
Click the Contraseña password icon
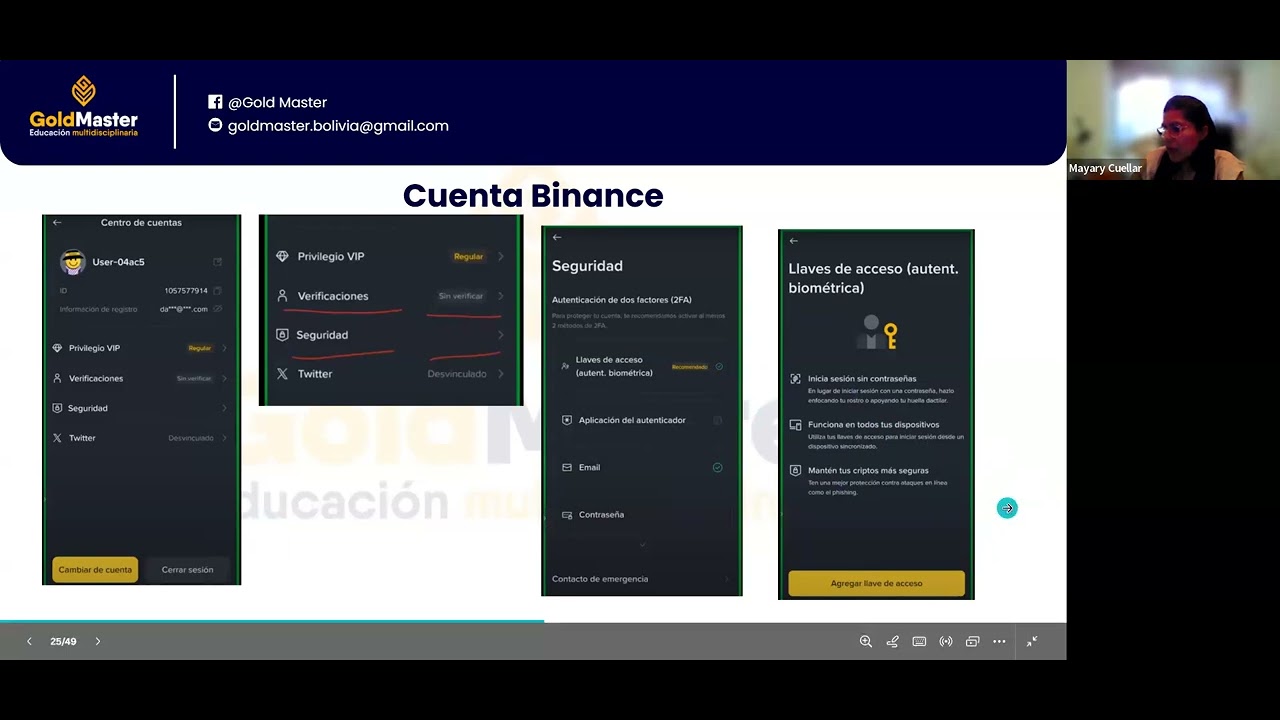point(567,515)
